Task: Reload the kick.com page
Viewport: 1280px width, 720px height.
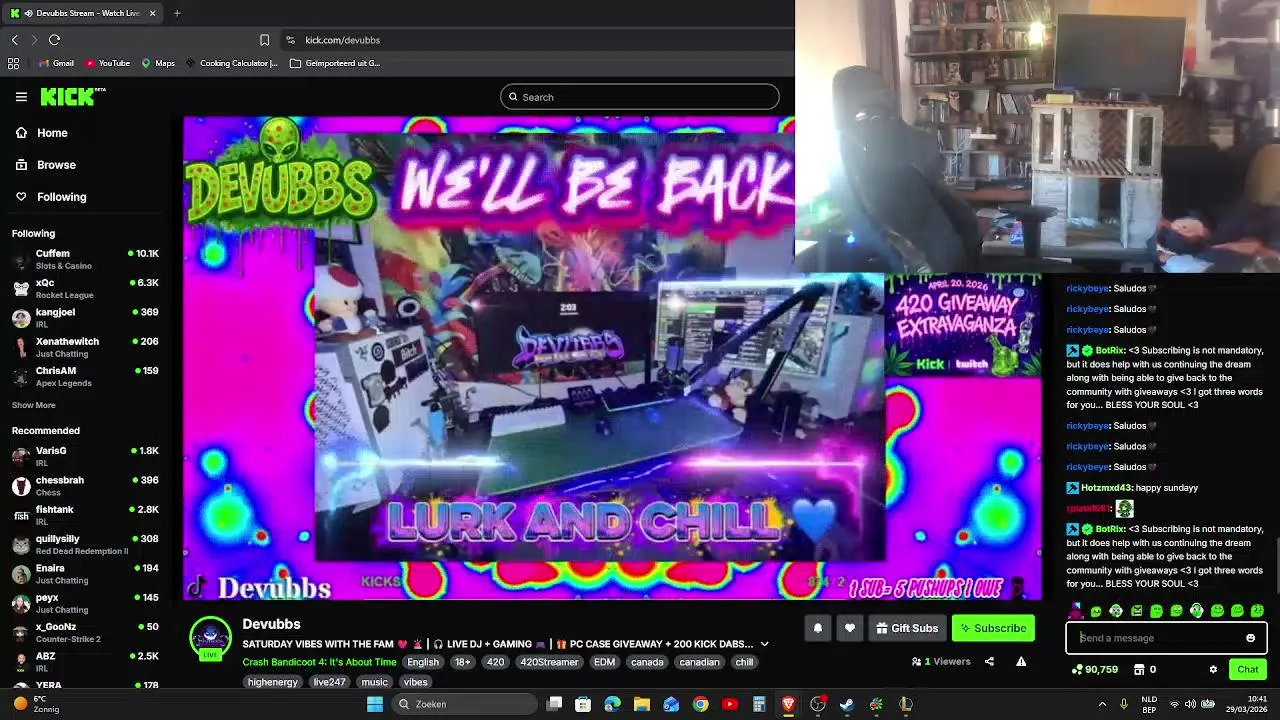Action: pos(54,40)
